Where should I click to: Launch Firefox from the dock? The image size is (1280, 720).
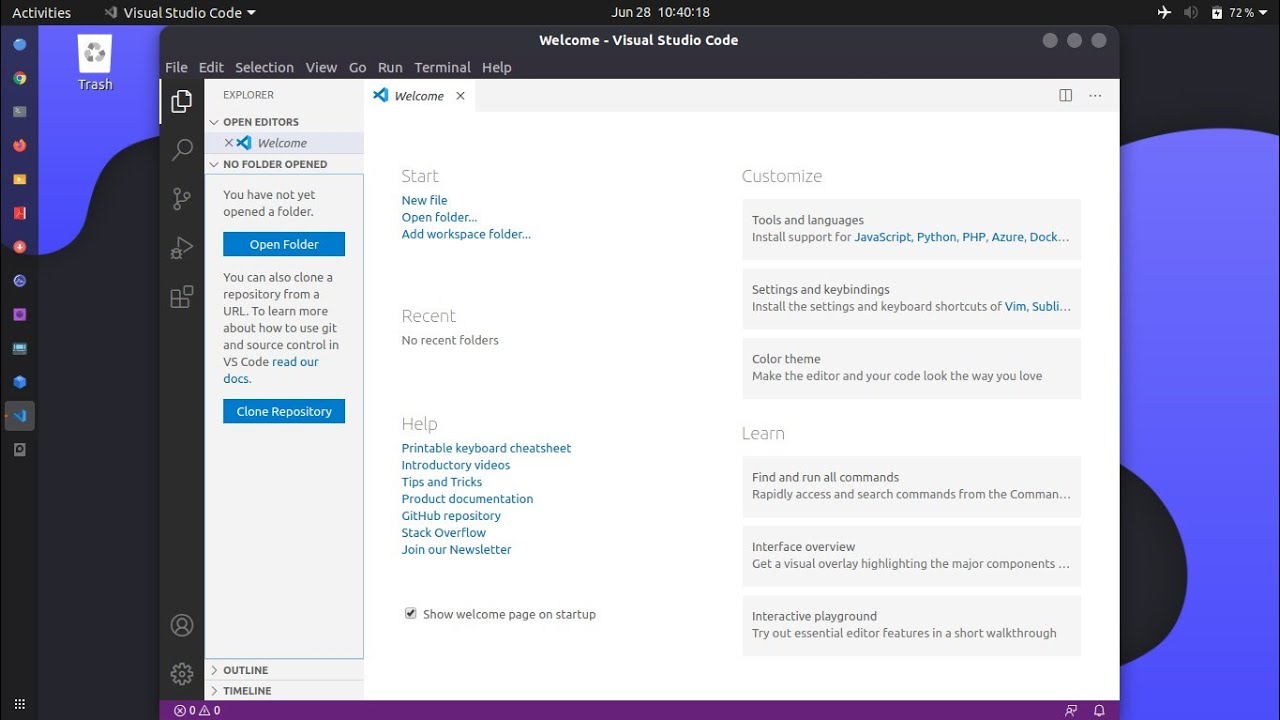(20, 145)
